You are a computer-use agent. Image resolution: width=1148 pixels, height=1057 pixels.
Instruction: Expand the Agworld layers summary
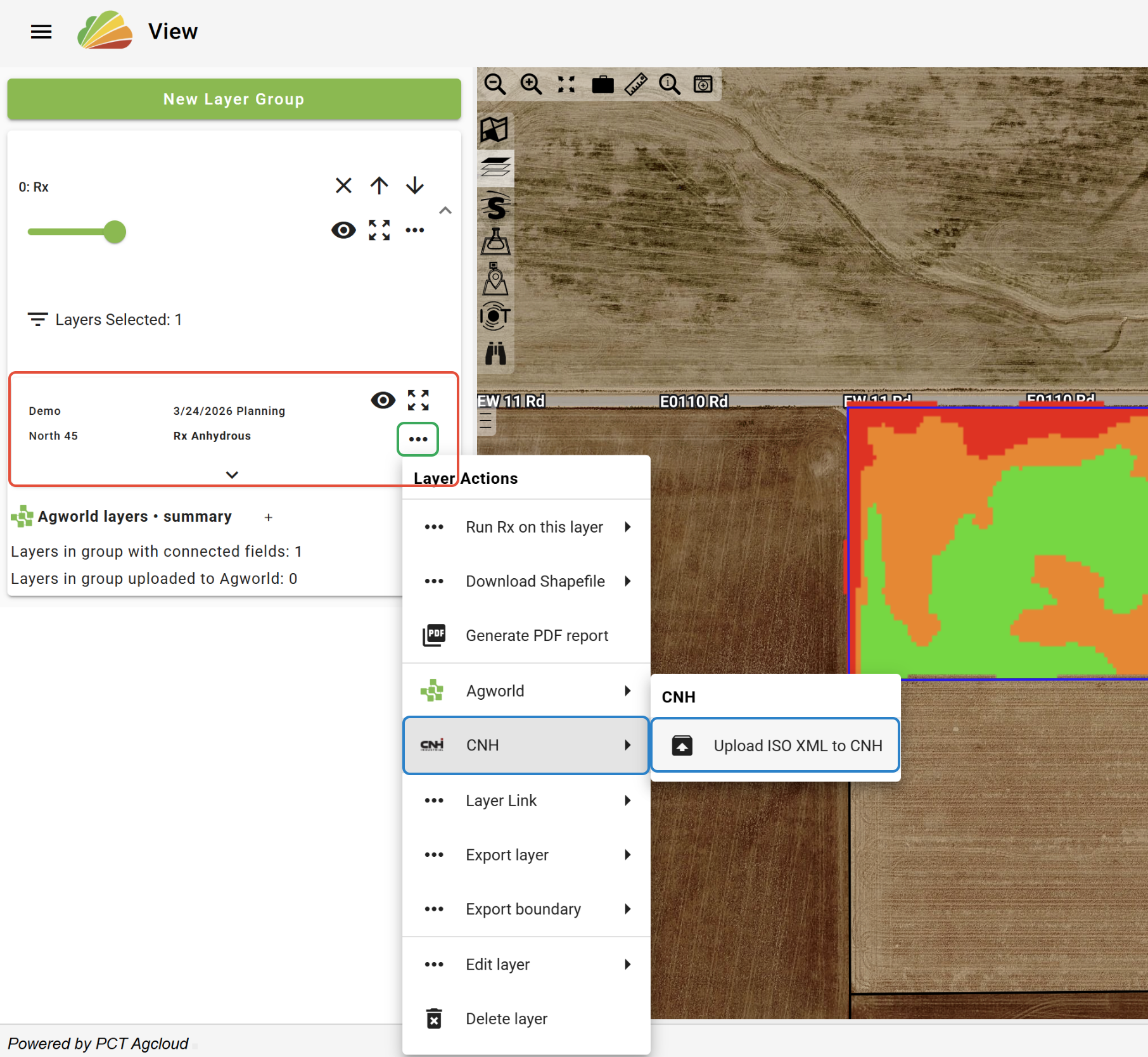point(269,517)
